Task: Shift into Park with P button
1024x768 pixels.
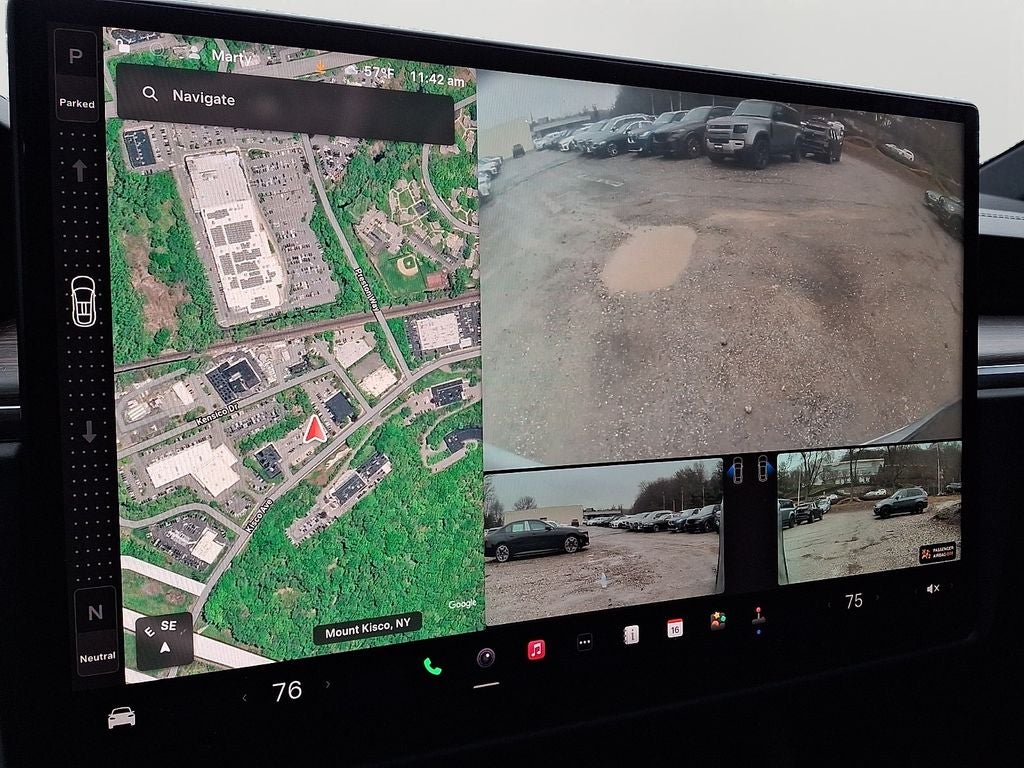Action: [76, 58]
